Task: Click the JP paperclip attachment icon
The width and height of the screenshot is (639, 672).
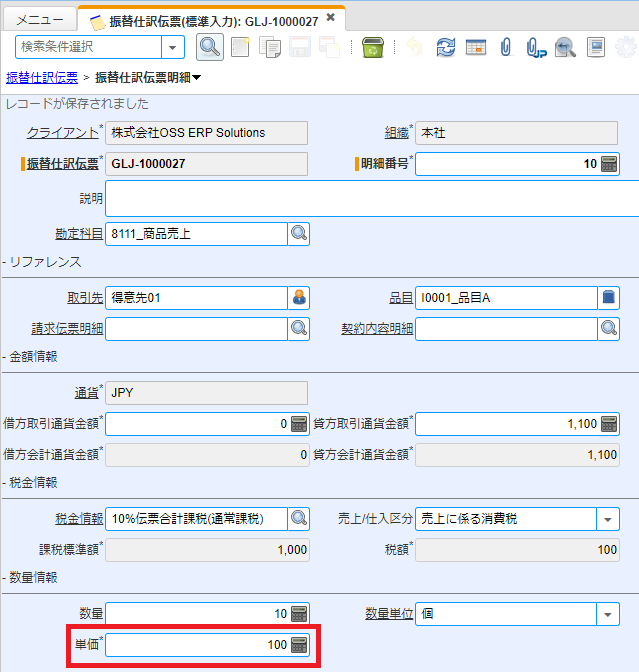Action: [x=536, y=47]
